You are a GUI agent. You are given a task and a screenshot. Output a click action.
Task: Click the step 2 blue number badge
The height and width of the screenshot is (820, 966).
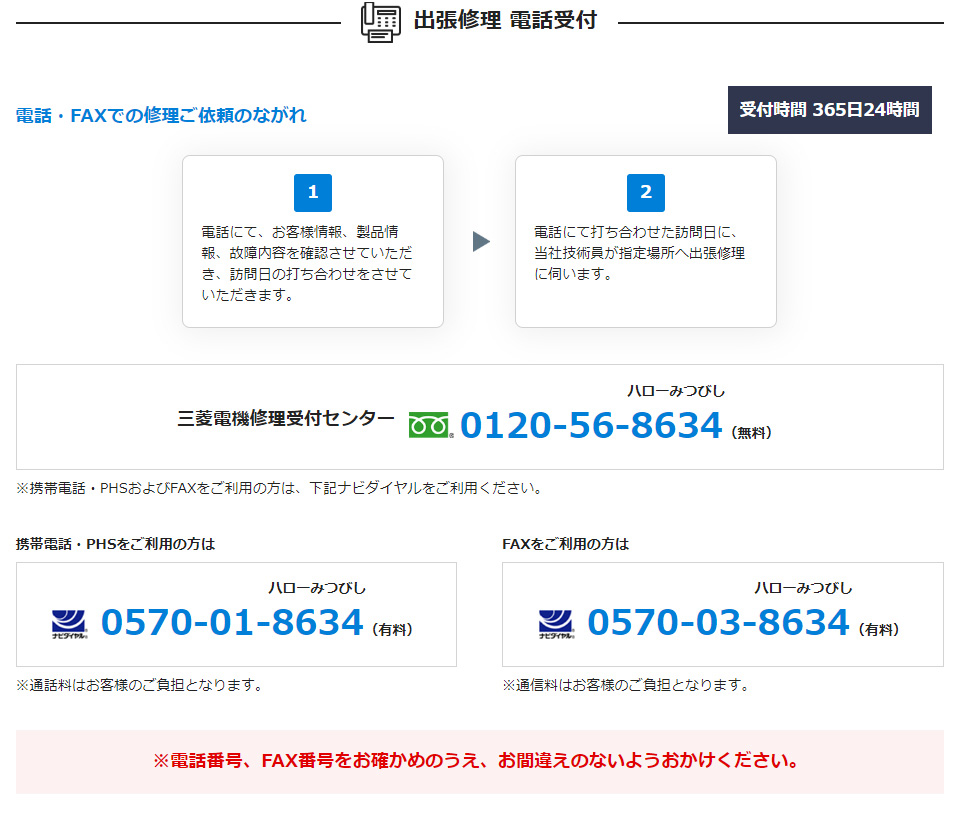(x=646, y=193)
